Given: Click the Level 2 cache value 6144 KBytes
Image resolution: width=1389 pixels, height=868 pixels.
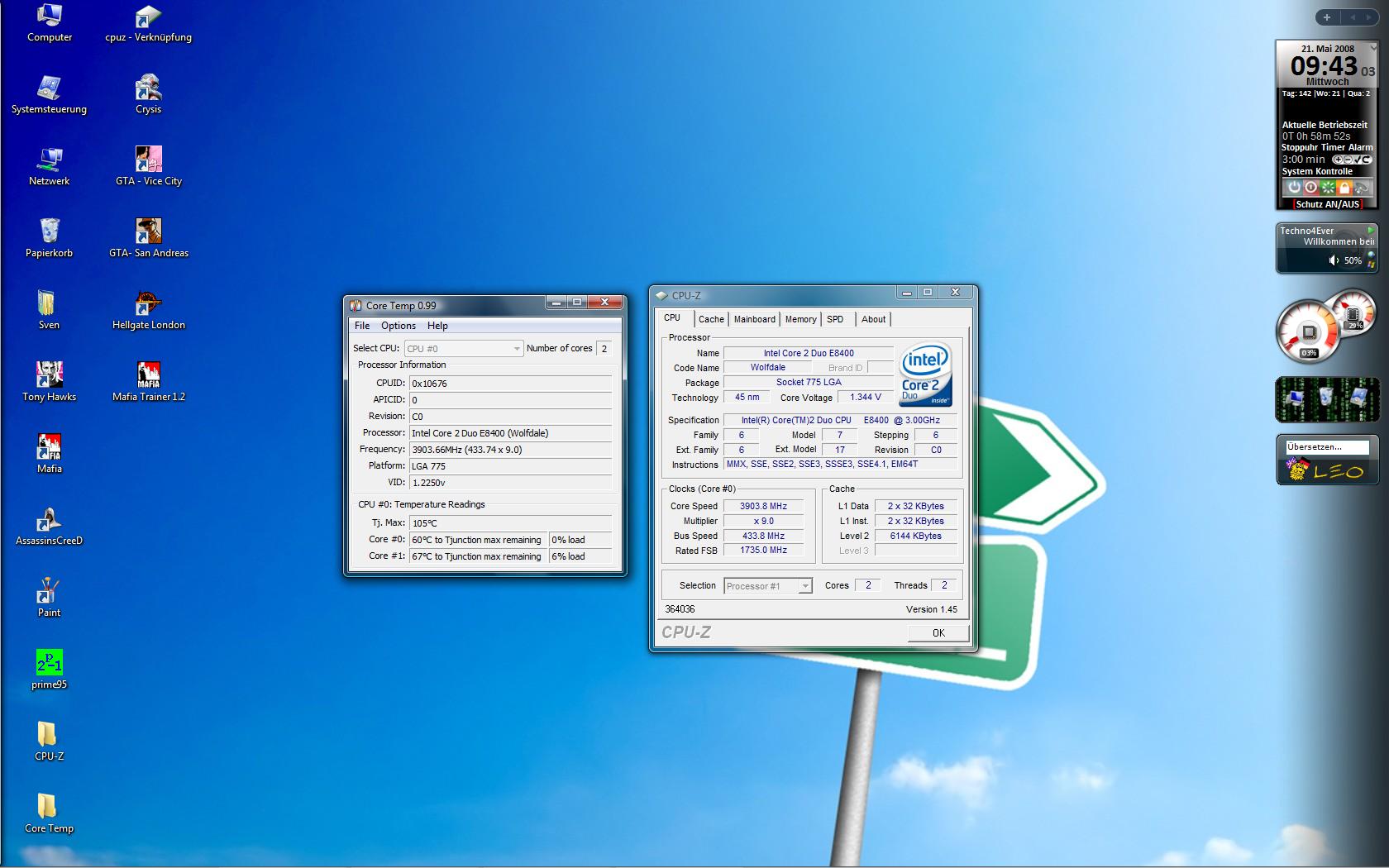Looking at the screenshot, I should [915, 536].
